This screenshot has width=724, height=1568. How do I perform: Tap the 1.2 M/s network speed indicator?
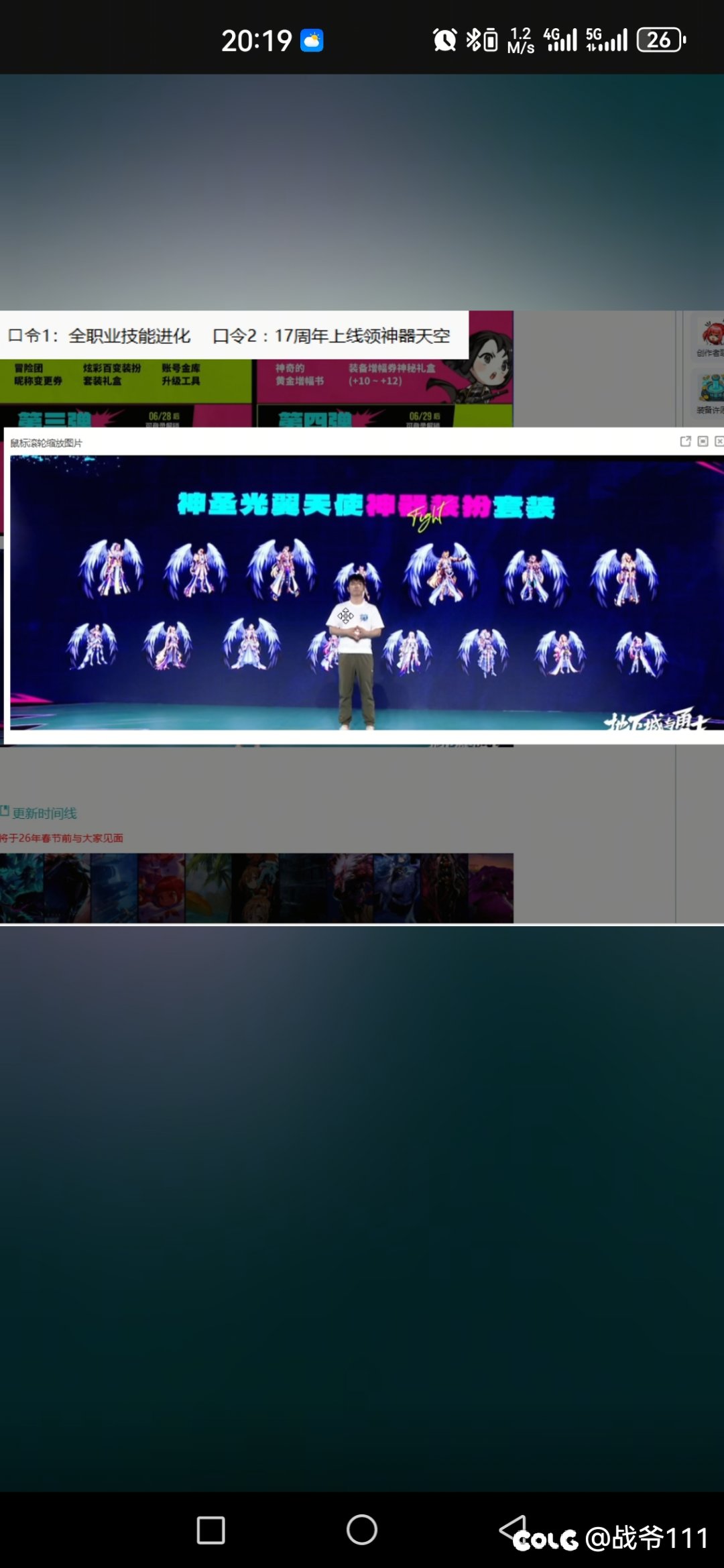(x=521, y=40)
